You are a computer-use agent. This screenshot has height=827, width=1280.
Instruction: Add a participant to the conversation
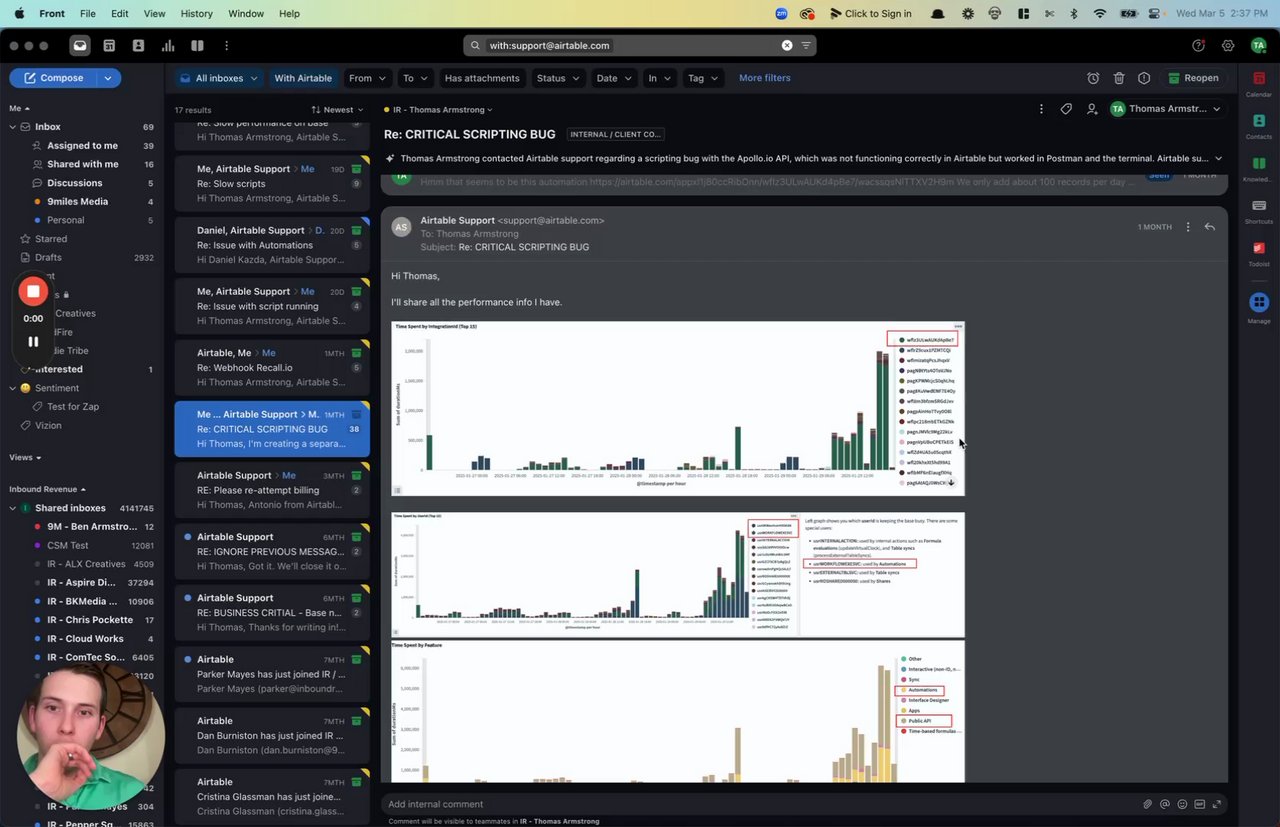click(1092, 109)
